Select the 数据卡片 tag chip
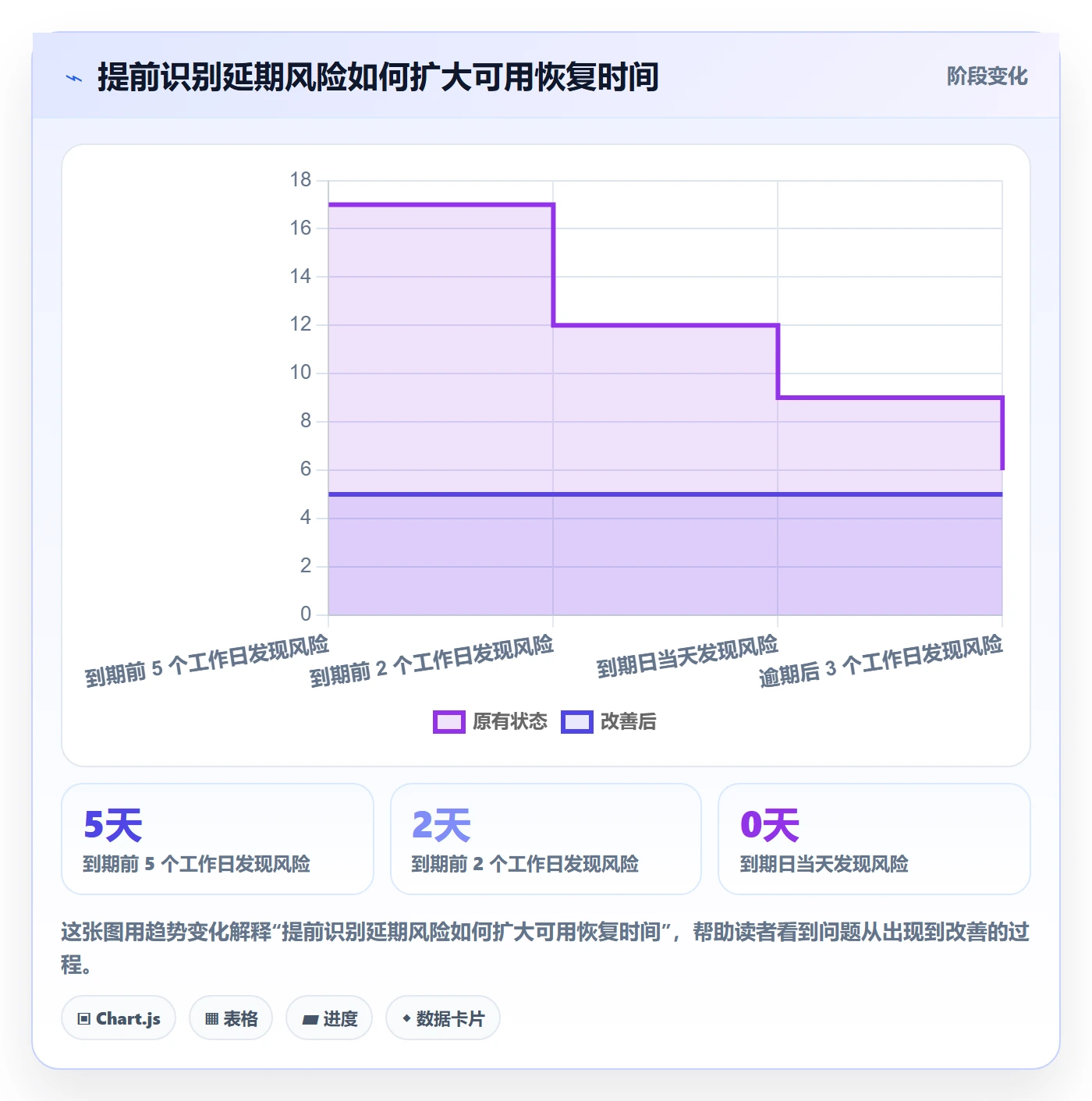The width and height of the screenshot is (1092, 1101). point(443,1018)
